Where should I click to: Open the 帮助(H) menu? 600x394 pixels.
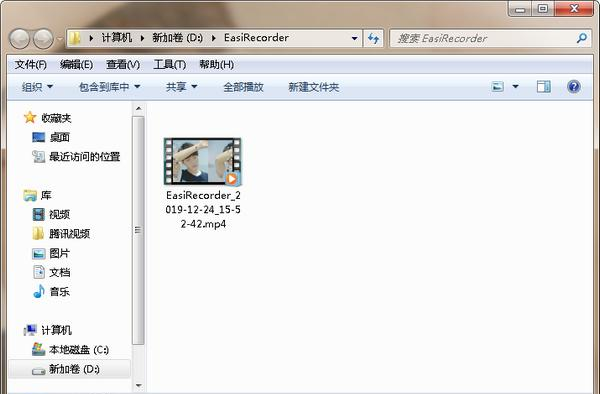[217, 65]
